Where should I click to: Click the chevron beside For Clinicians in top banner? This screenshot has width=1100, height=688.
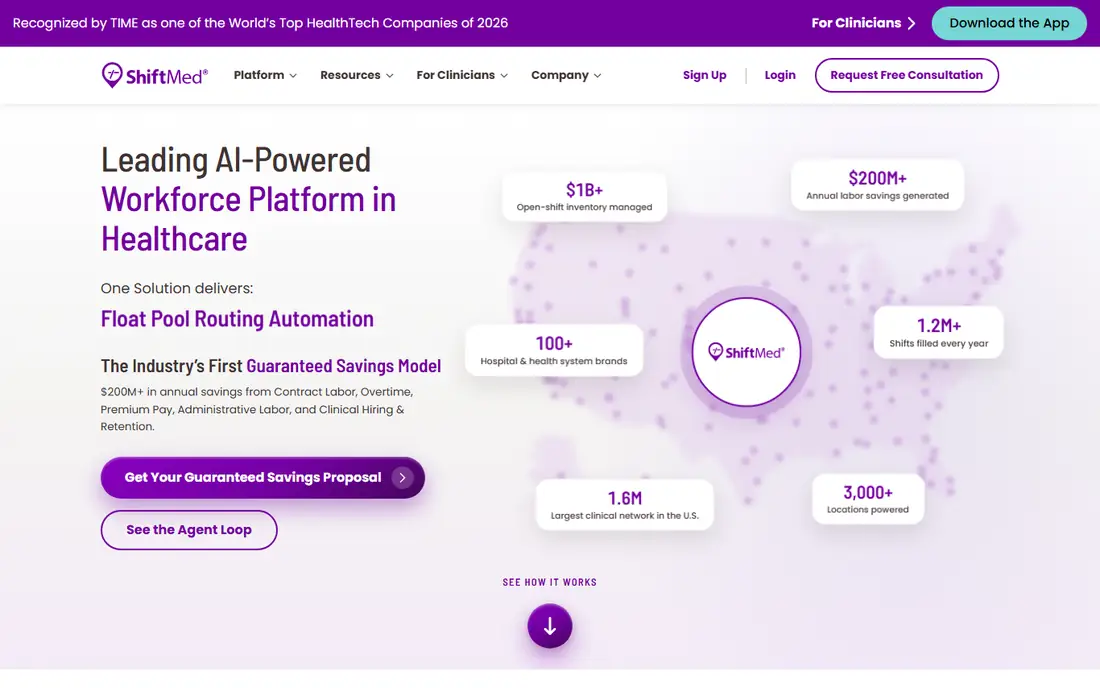(x=911, y=23)
